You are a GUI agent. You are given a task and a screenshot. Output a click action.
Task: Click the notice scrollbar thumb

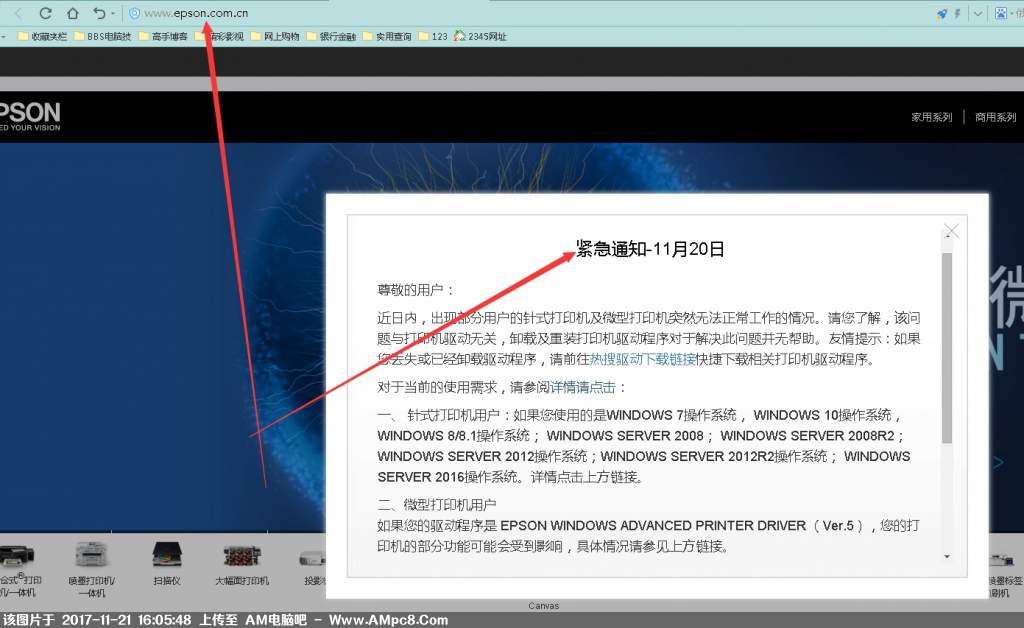click(x=947, y=348)
